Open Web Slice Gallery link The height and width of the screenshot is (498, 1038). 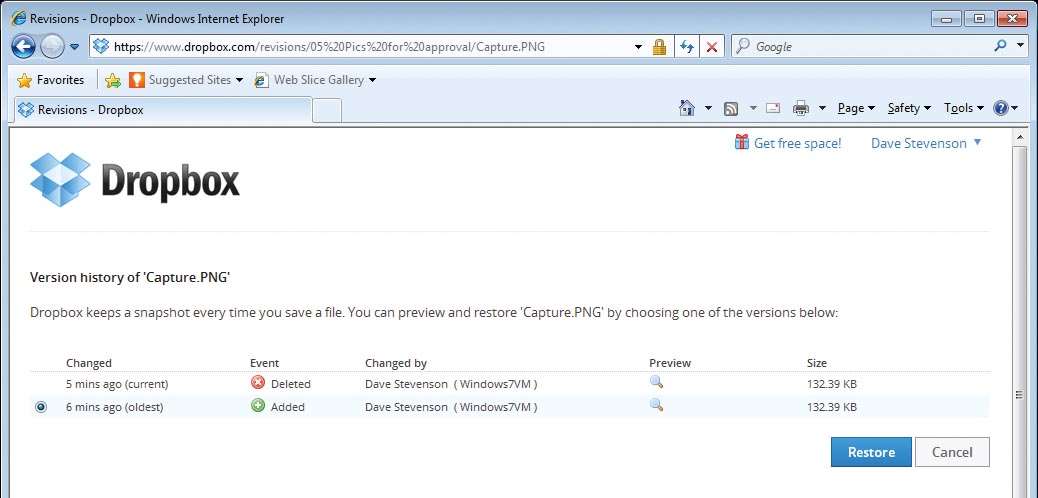[315, 80]
